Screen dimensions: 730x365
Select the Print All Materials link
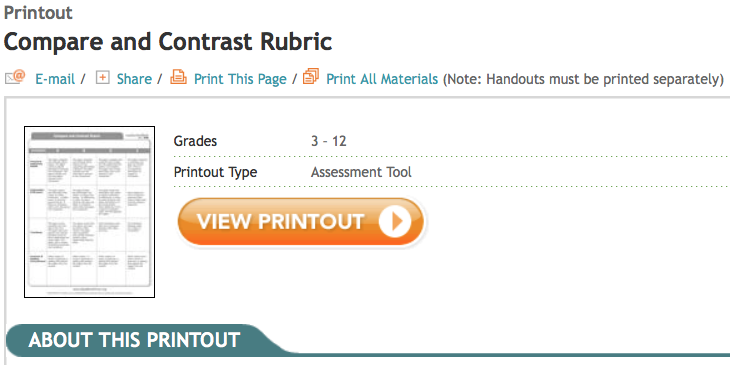[382, 79]
